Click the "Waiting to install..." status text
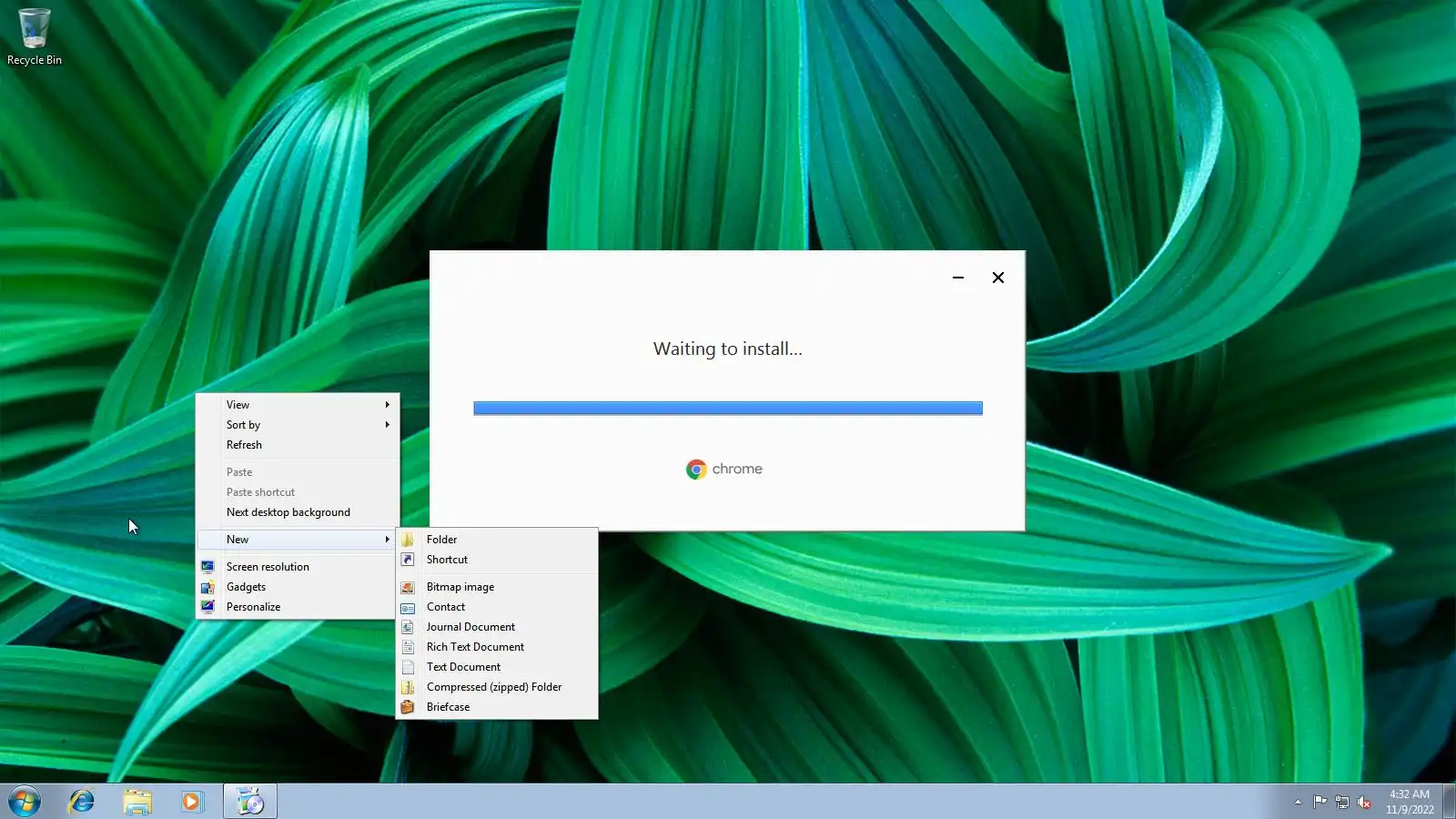This screenshot has height=819, width=1456. (728, 349)
